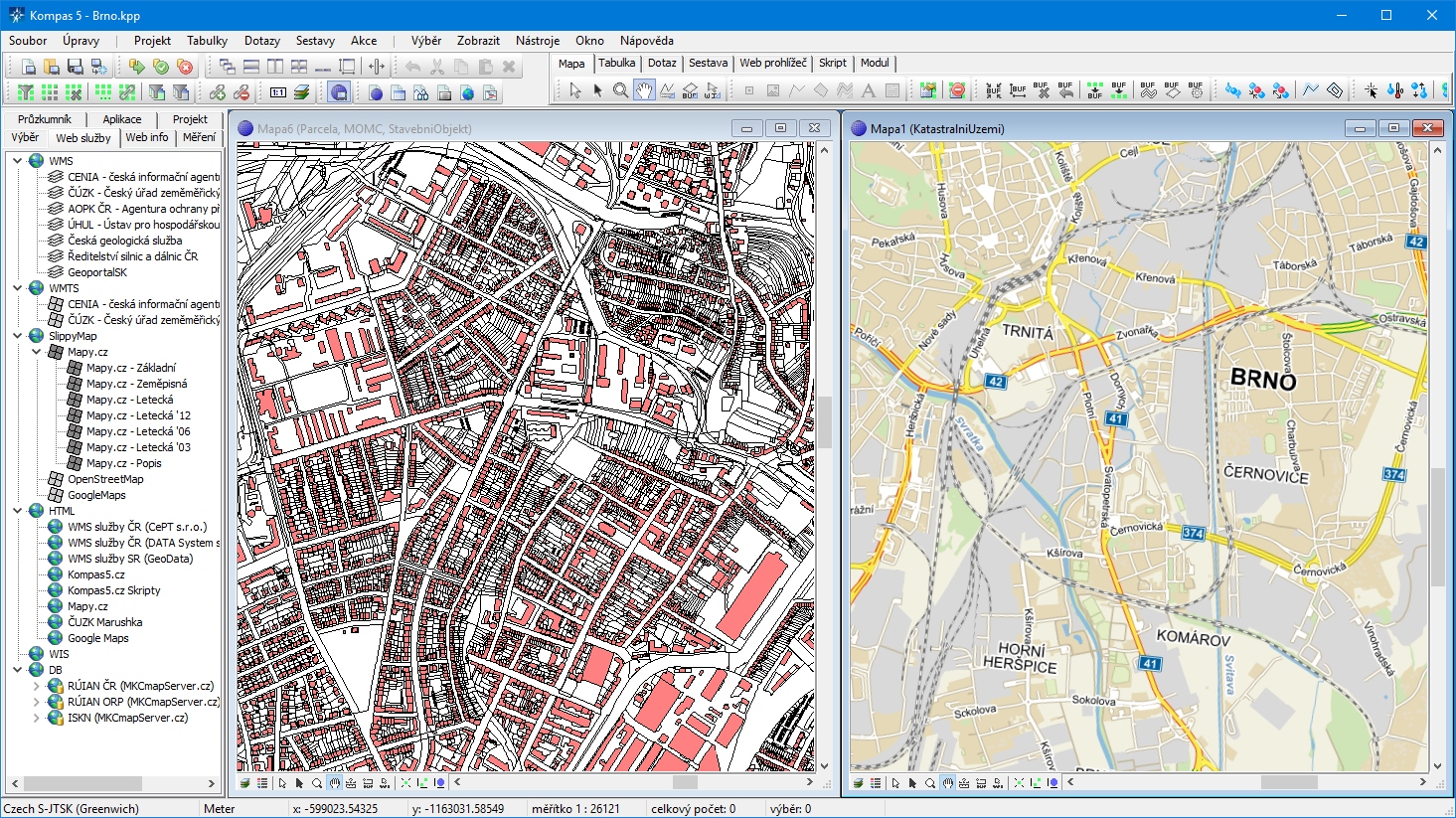The width and height of the screenshot is (1456, 818).
Task: Switch to the Web prohlížeč toolbar tab
Action: point(773,63)
